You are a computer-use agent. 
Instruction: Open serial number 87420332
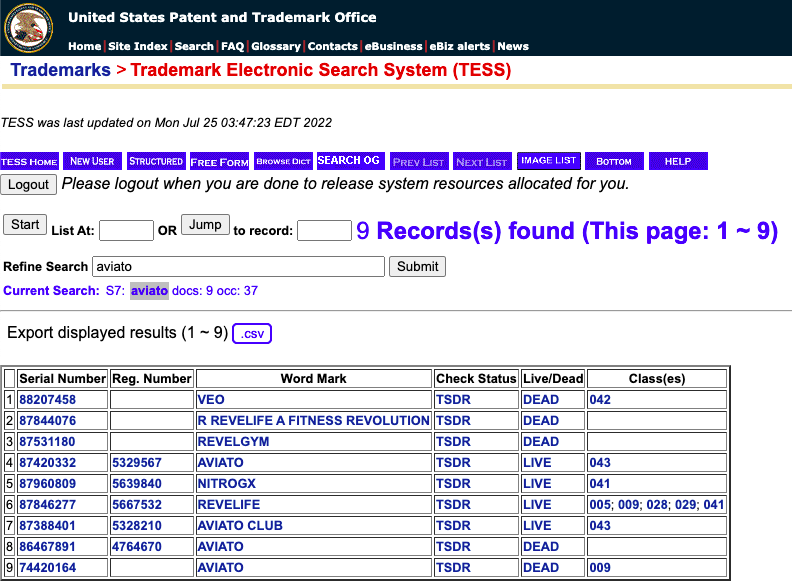click(47, 463)
